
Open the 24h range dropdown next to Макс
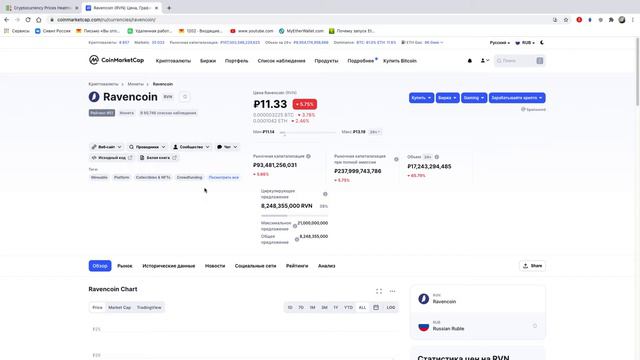tap(375, 132)
